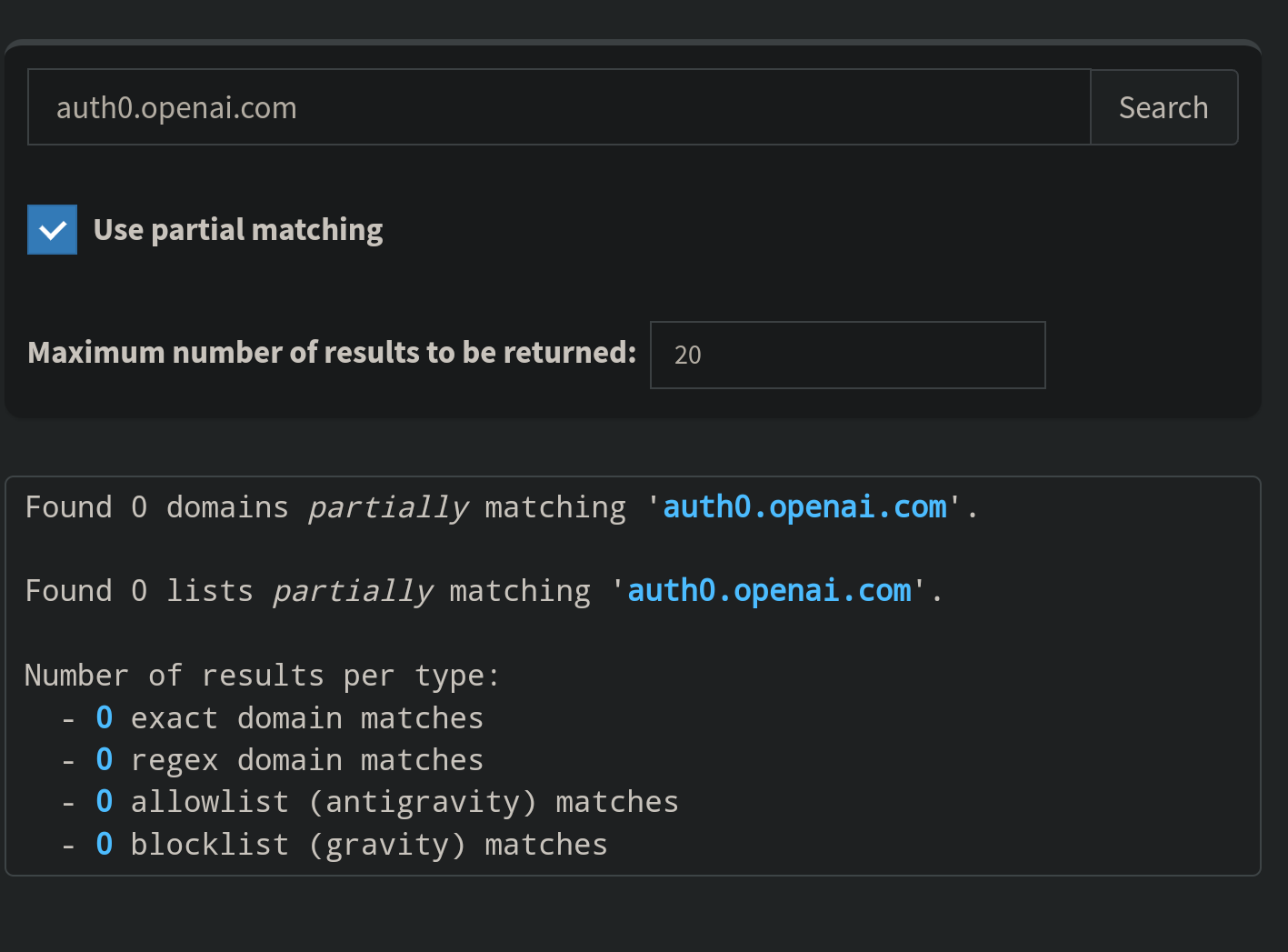Click the Search button
Screen dimensions: 1288x952
click(1163, 107)
